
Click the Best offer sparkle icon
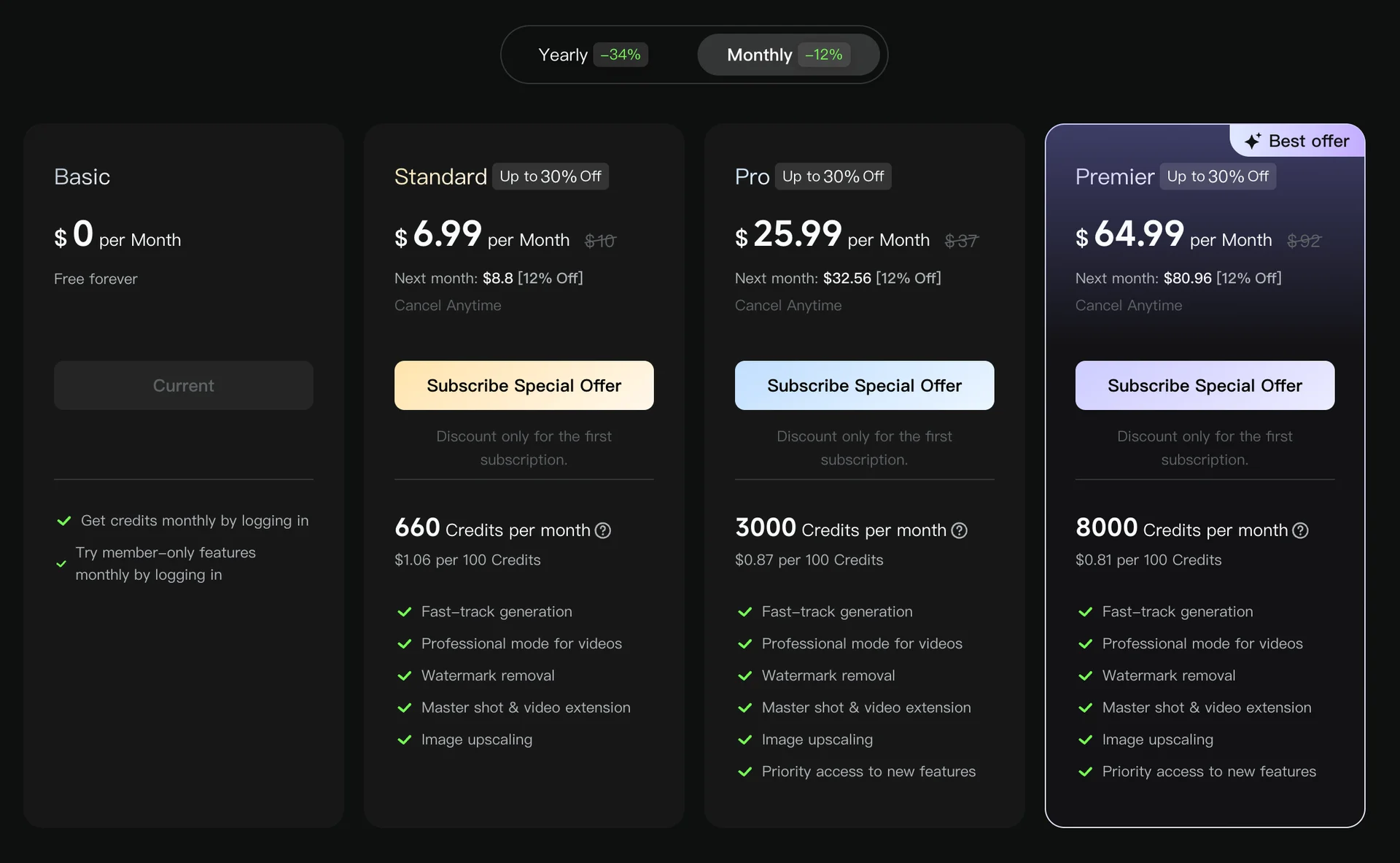point(1253,142)
